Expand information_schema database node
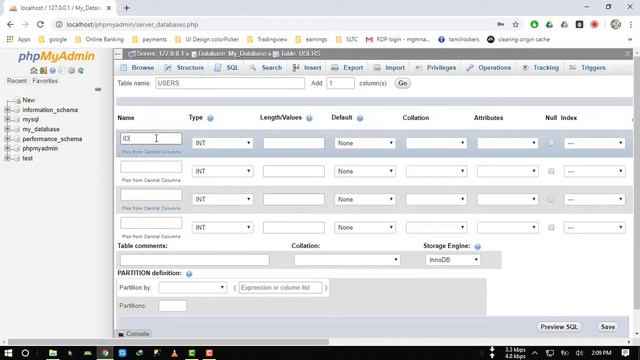Image resolution: width=640 pixels, height=360 pixels. click(x=7, y=110)
